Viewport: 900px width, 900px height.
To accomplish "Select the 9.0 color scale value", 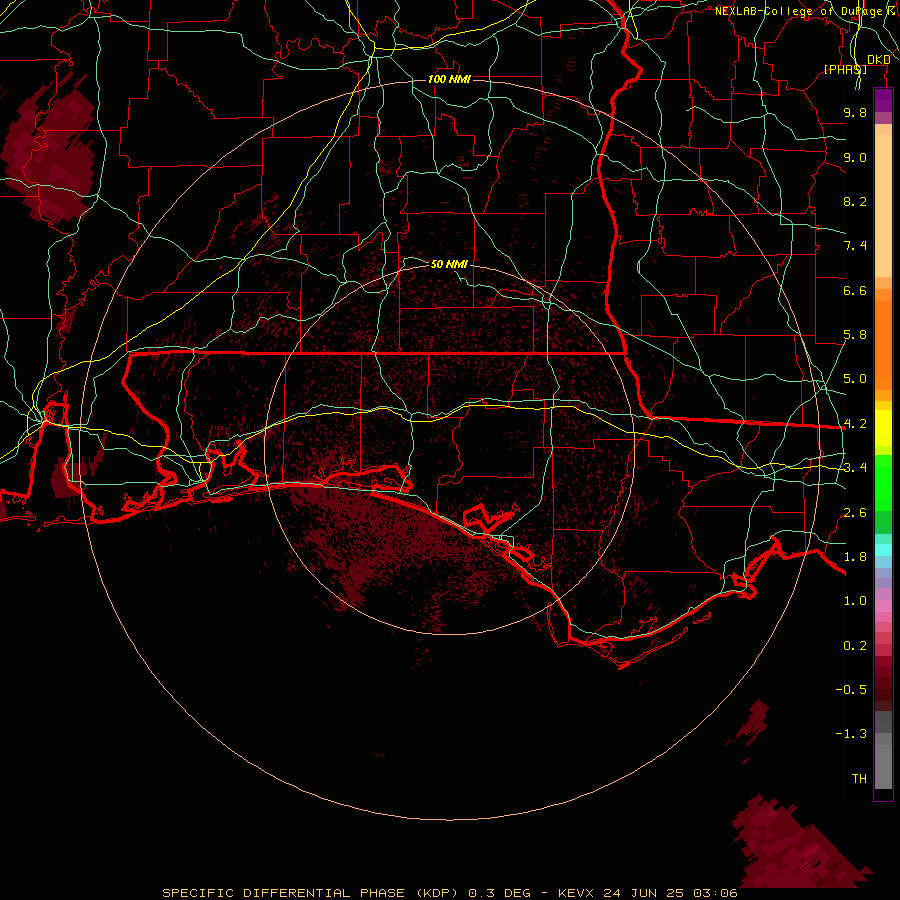I will pos(855,157).
